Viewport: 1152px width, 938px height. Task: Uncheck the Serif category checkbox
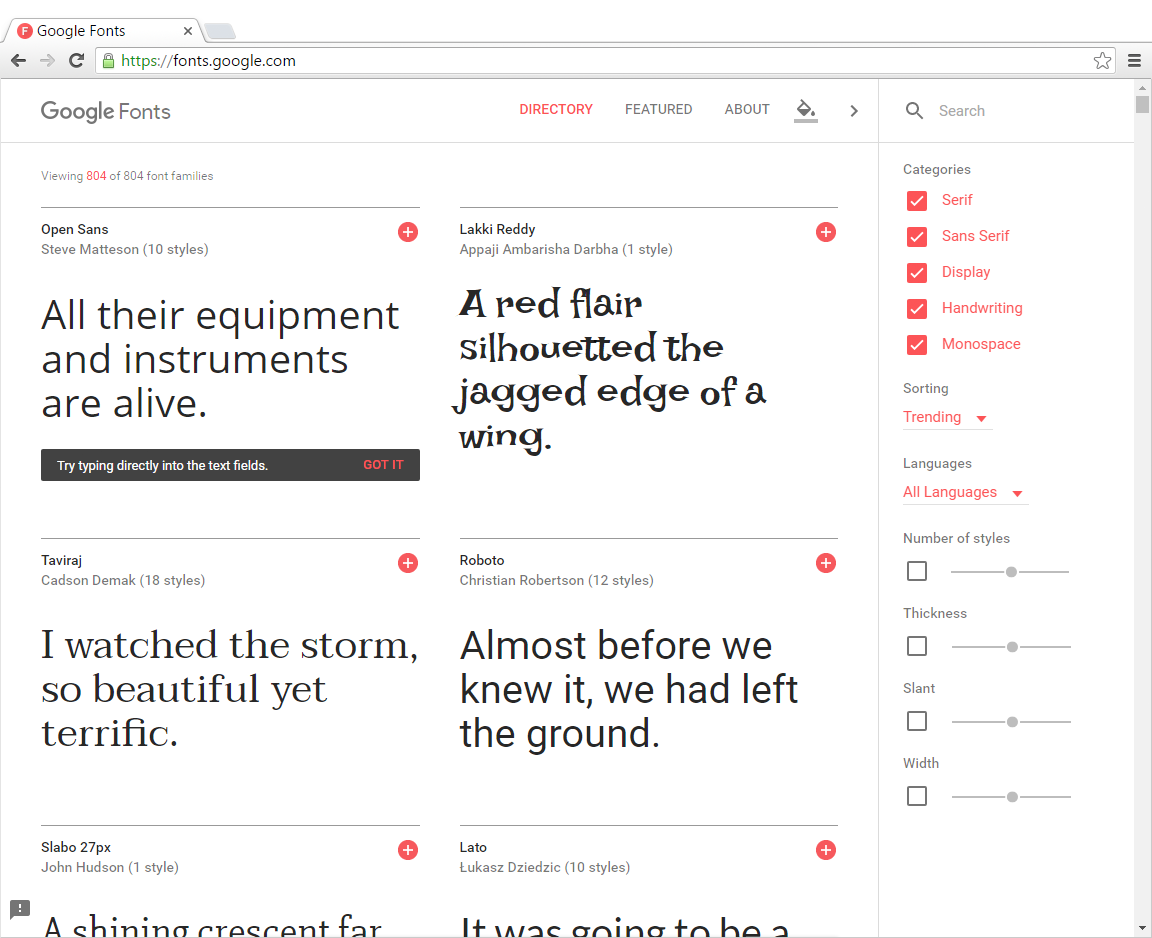916,201
